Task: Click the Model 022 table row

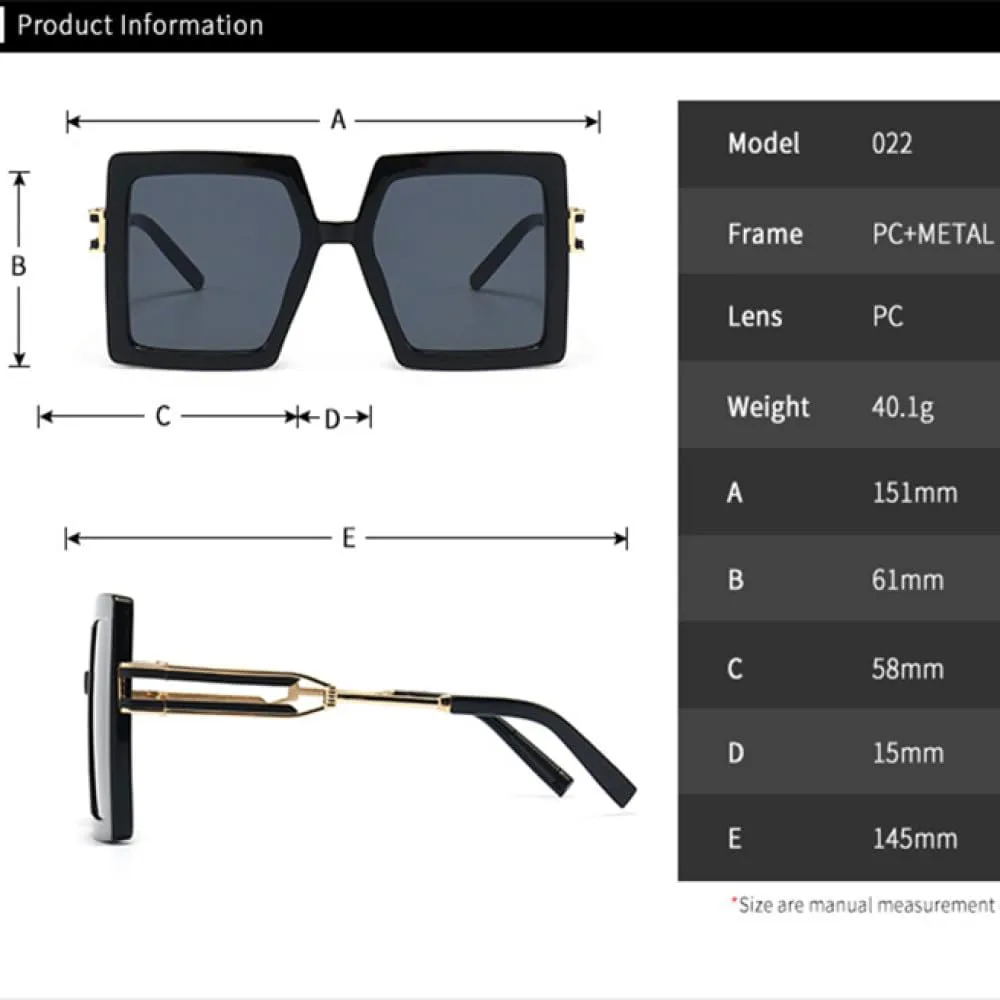Action: pyautogui.click(x=839, y=143)
